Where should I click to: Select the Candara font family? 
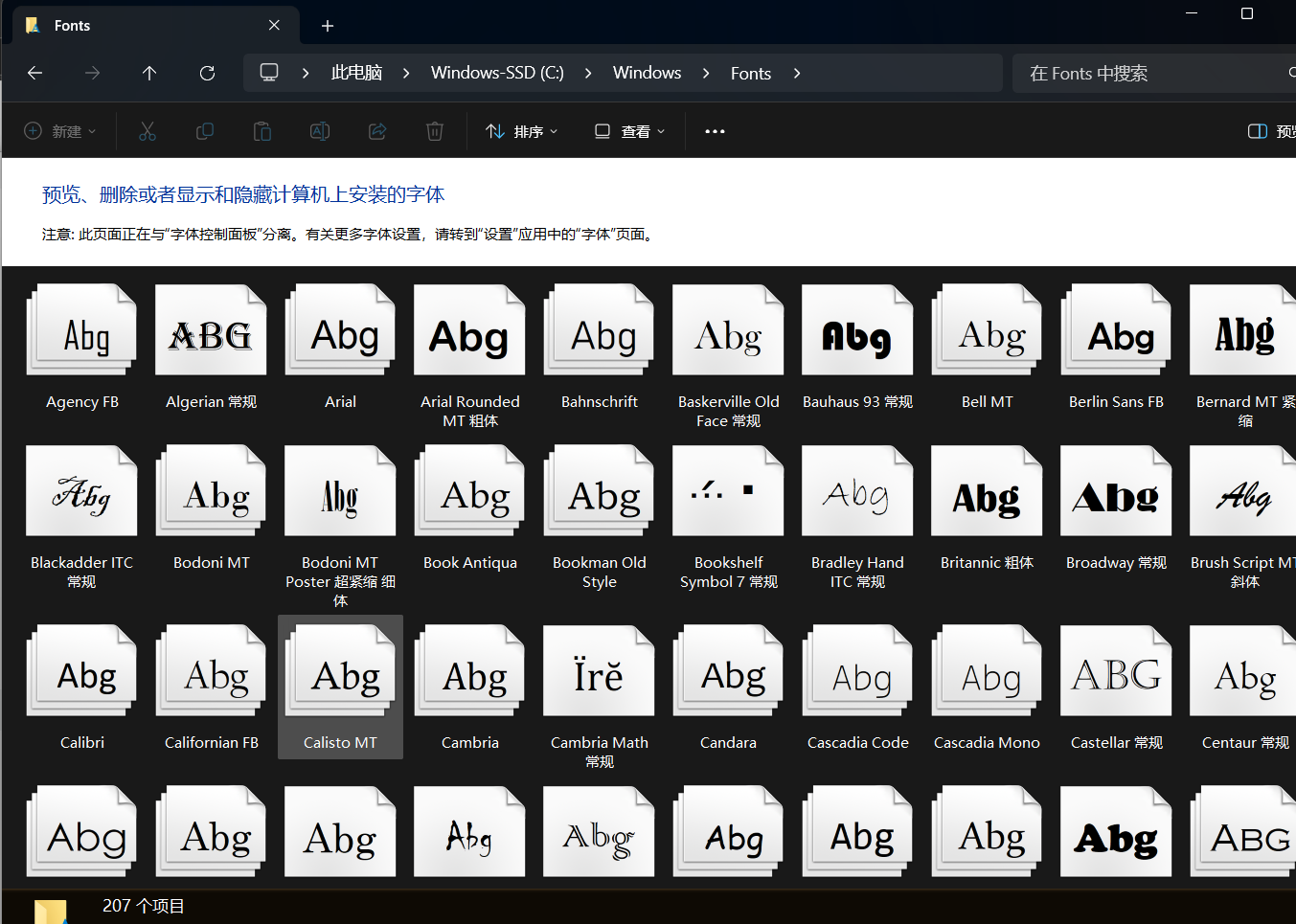(x=728, y=687)
